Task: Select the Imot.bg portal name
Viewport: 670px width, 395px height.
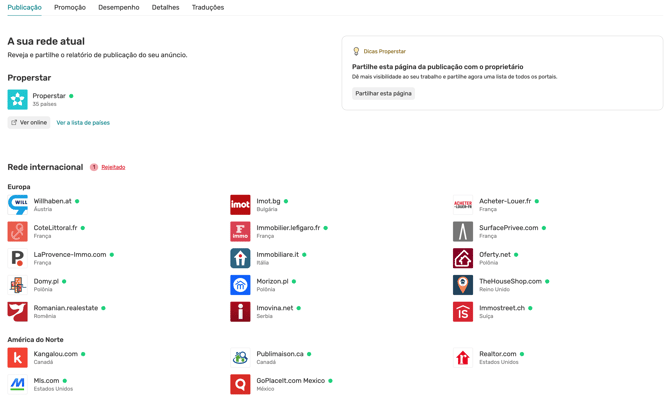Action: tap(268, 201)
